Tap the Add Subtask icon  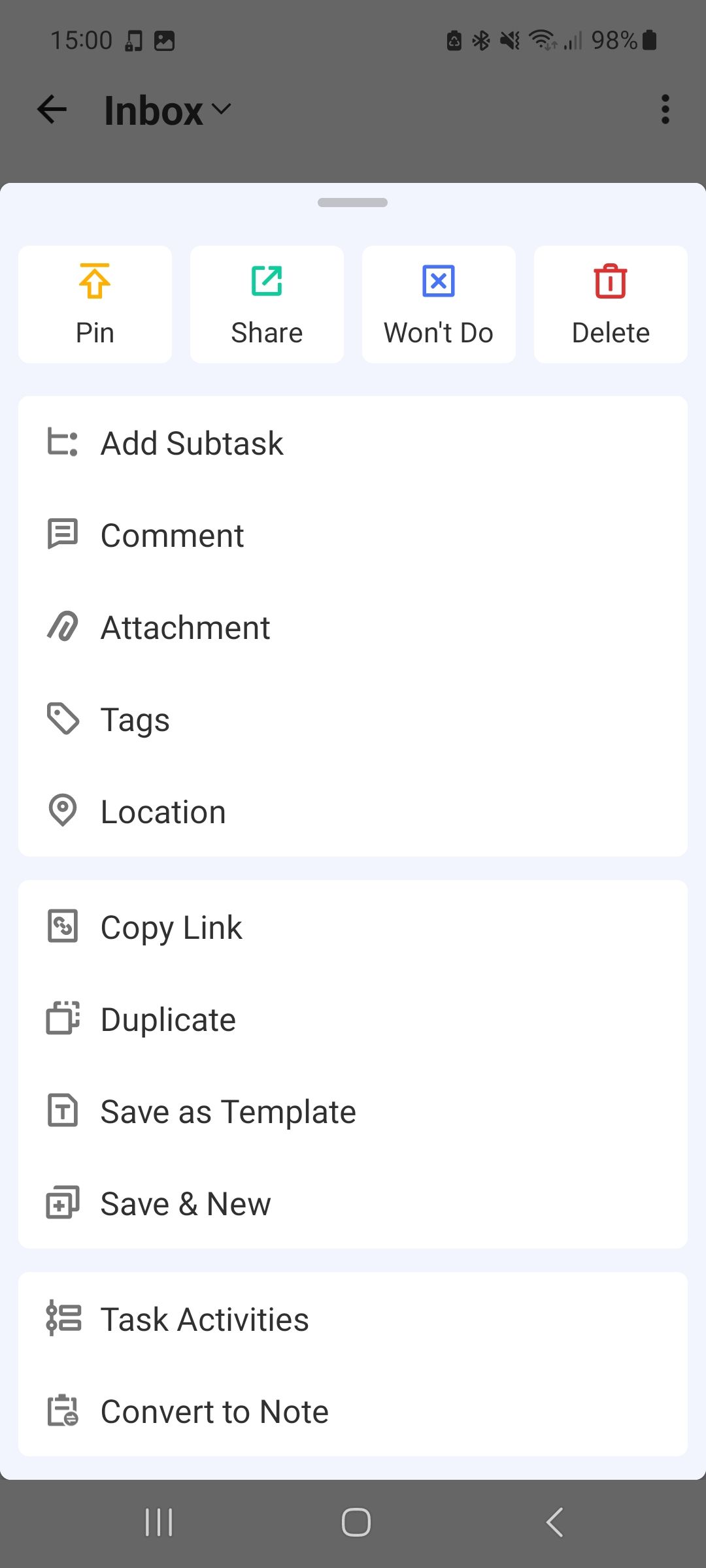point(63,443)
